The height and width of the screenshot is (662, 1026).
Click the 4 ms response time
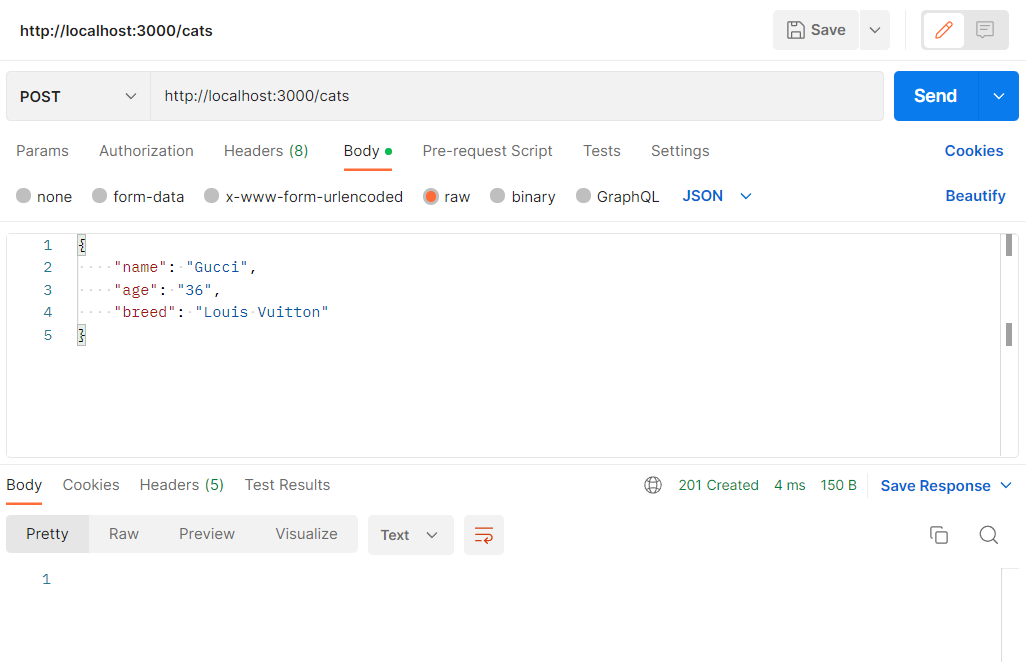pyautogui.click(x=790, y=485)
